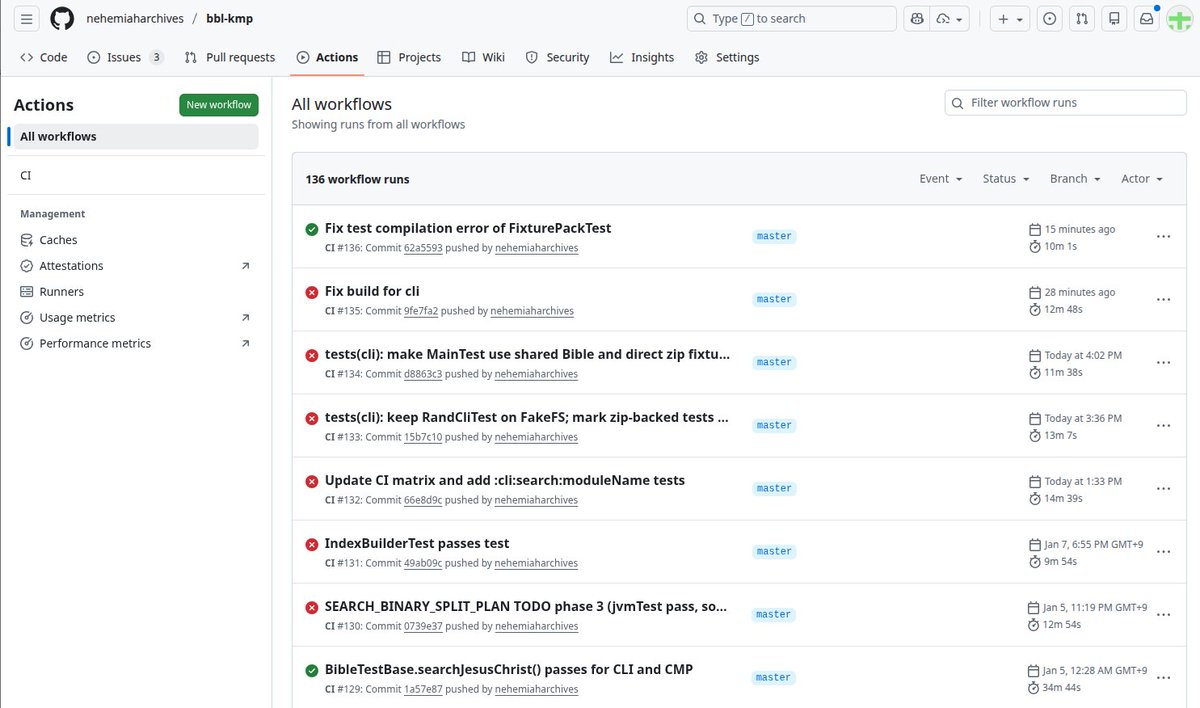Open the Pull requests tab
Viewport: 1200px width, 708px height.
pos(230,58)
